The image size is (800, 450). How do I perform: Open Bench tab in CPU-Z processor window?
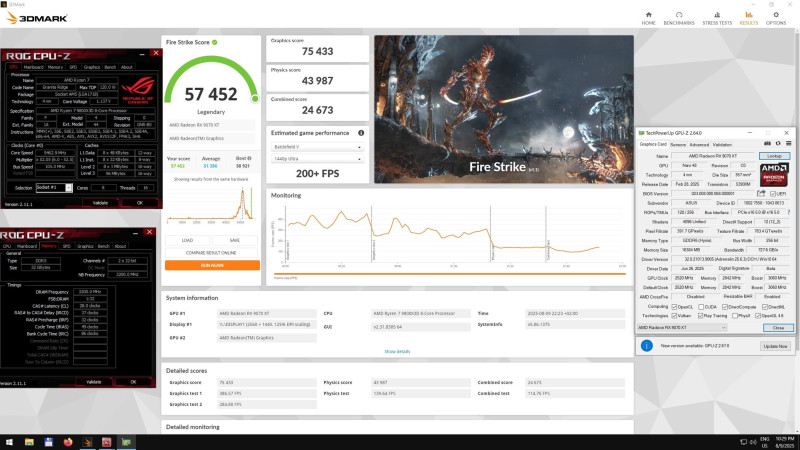tap(110, 67)
